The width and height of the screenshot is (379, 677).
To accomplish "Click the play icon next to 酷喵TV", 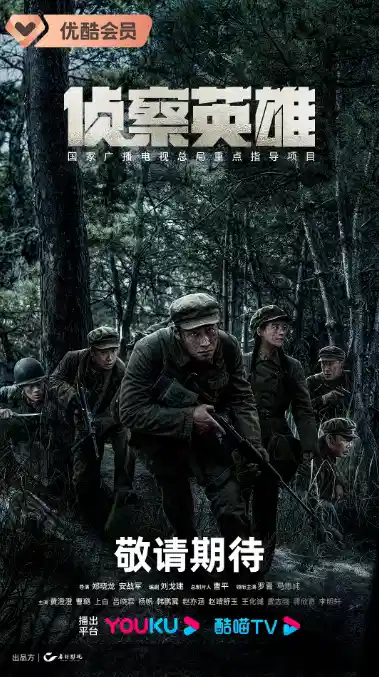I will click(291, 626).
